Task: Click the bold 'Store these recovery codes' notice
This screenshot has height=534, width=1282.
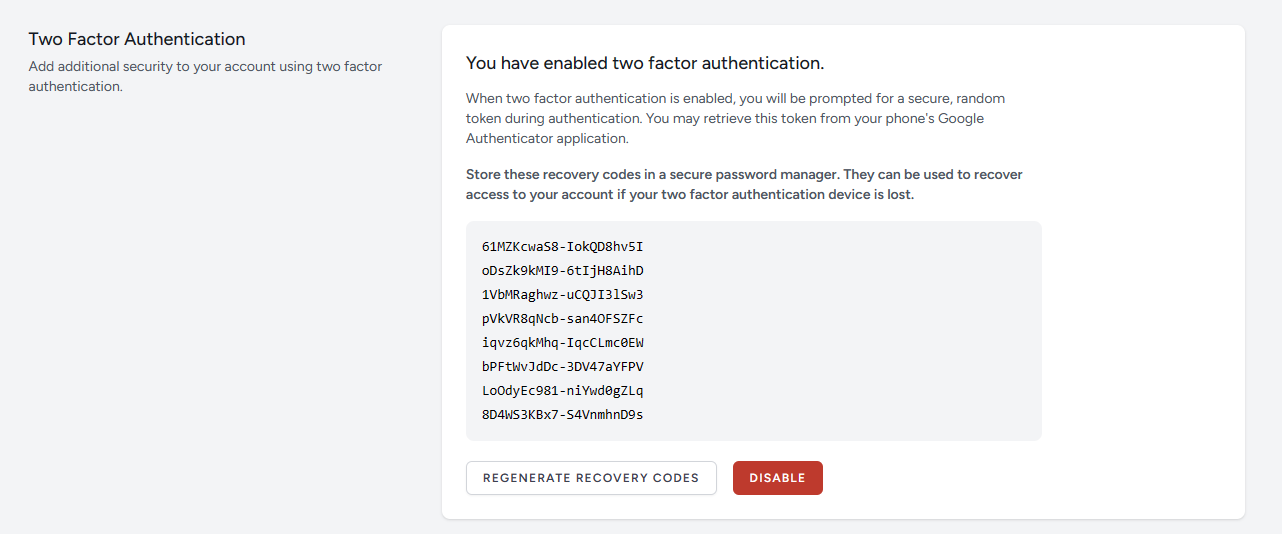Action: click(744, 184)
